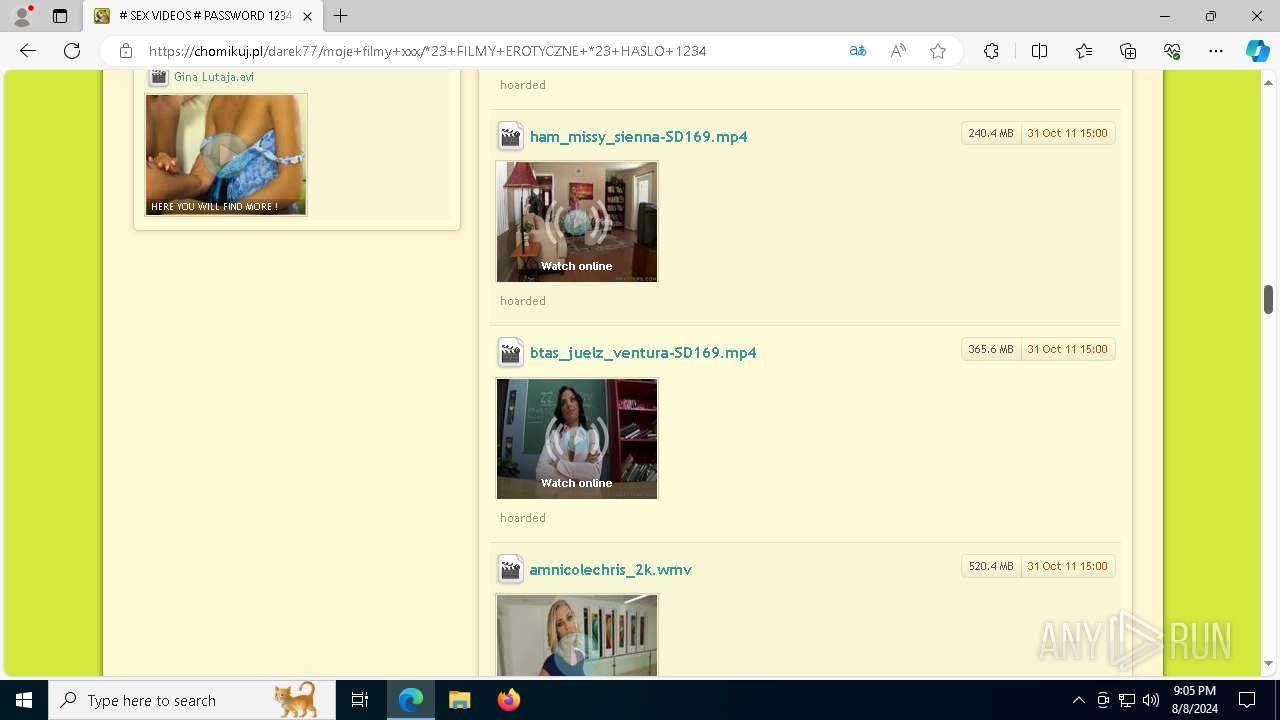Click the Gina Lutaja.avi file icon
This screenshot has height=720, width=1280.
coord(158,77)
